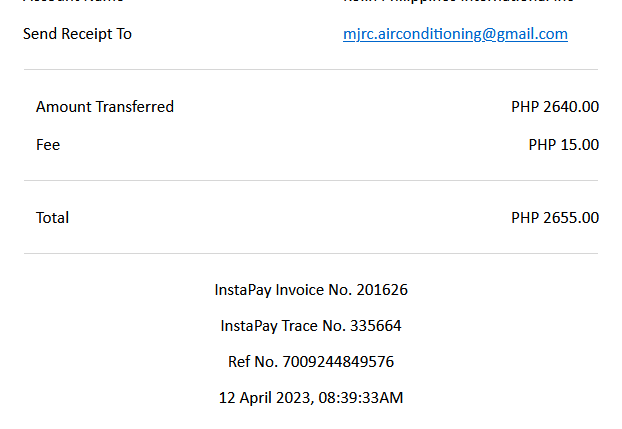Click the divider line below Send Receipt To
622x429 pixels.
click(x=311, y=70)
